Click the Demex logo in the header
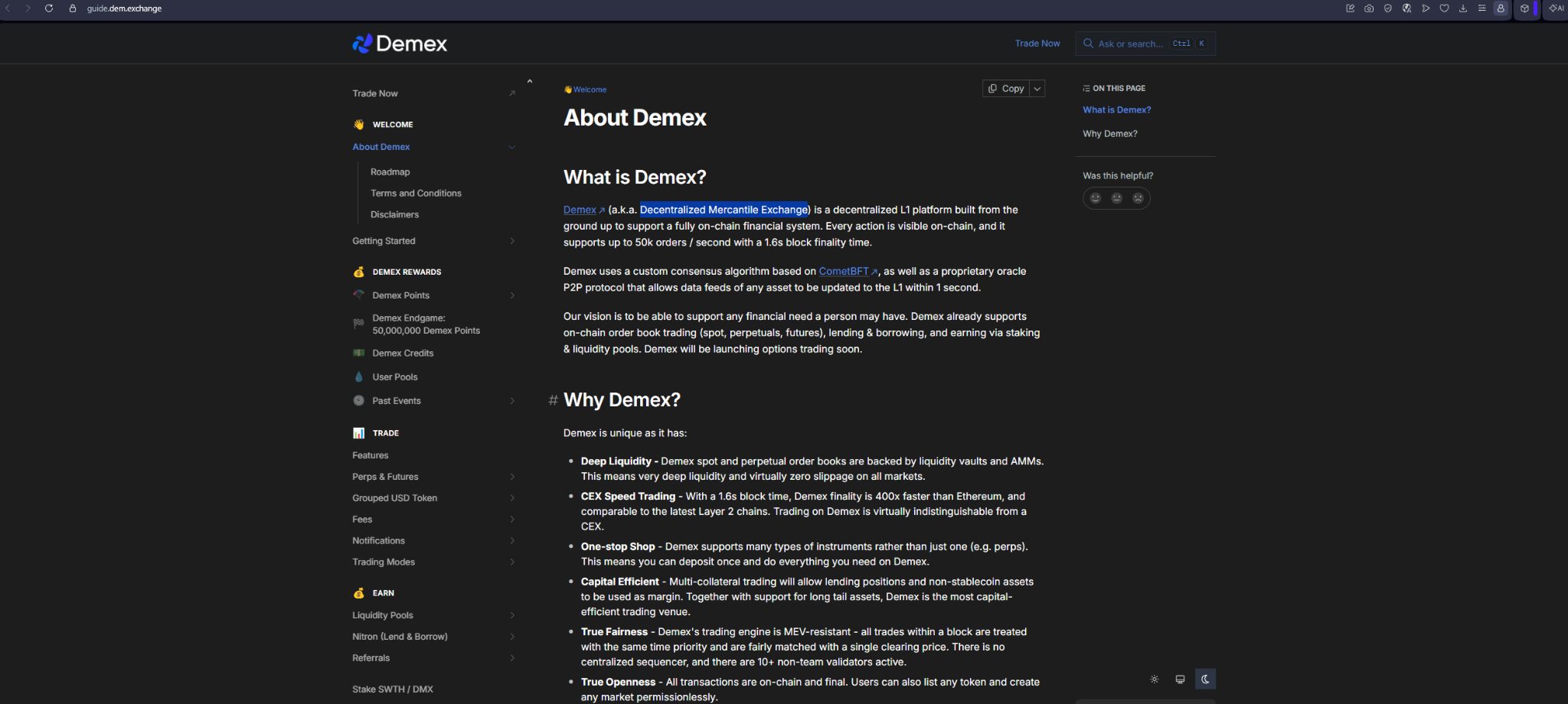 coord(400,44)
